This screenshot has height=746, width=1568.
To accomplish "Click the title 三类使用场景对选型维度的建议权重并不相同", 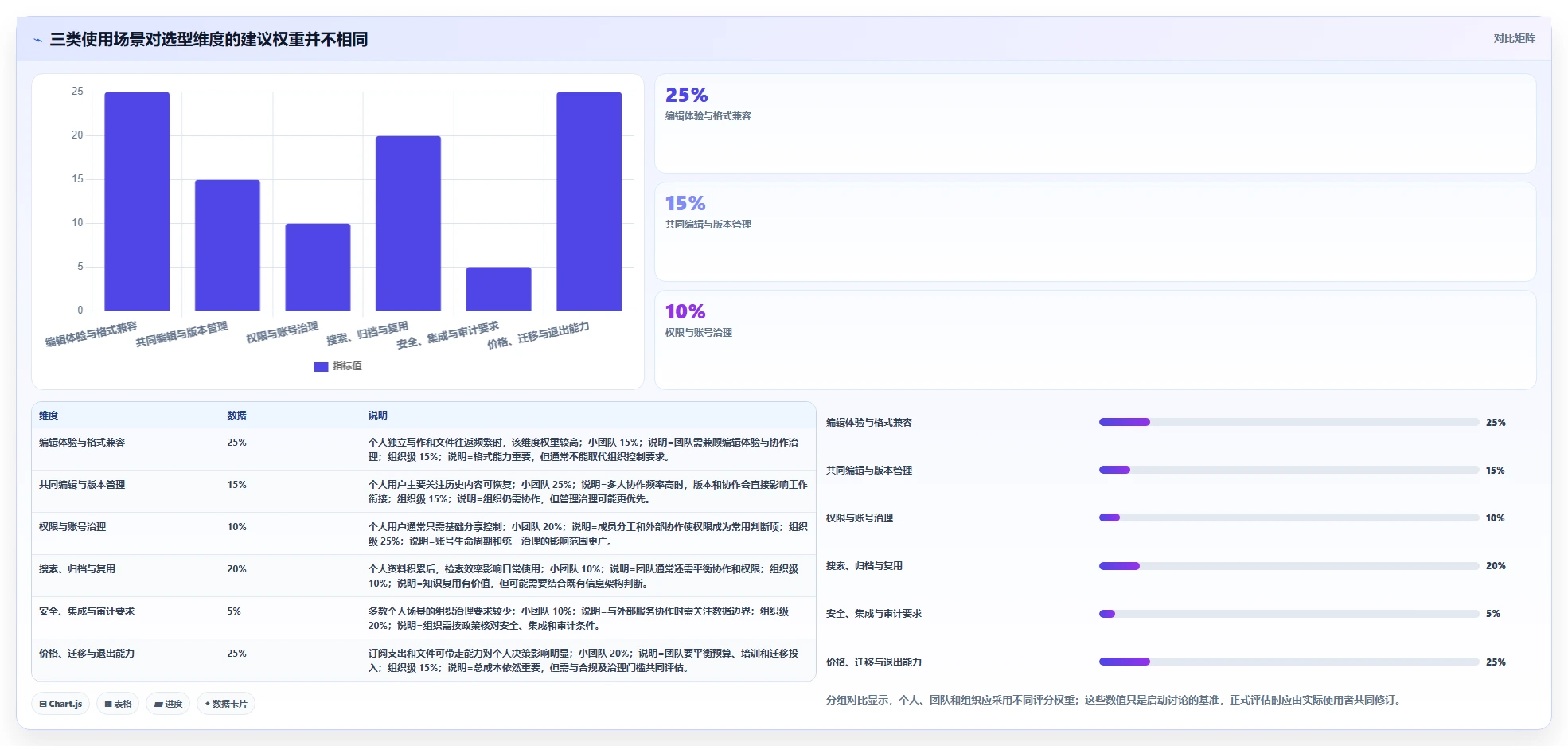I will coord(209,39).
